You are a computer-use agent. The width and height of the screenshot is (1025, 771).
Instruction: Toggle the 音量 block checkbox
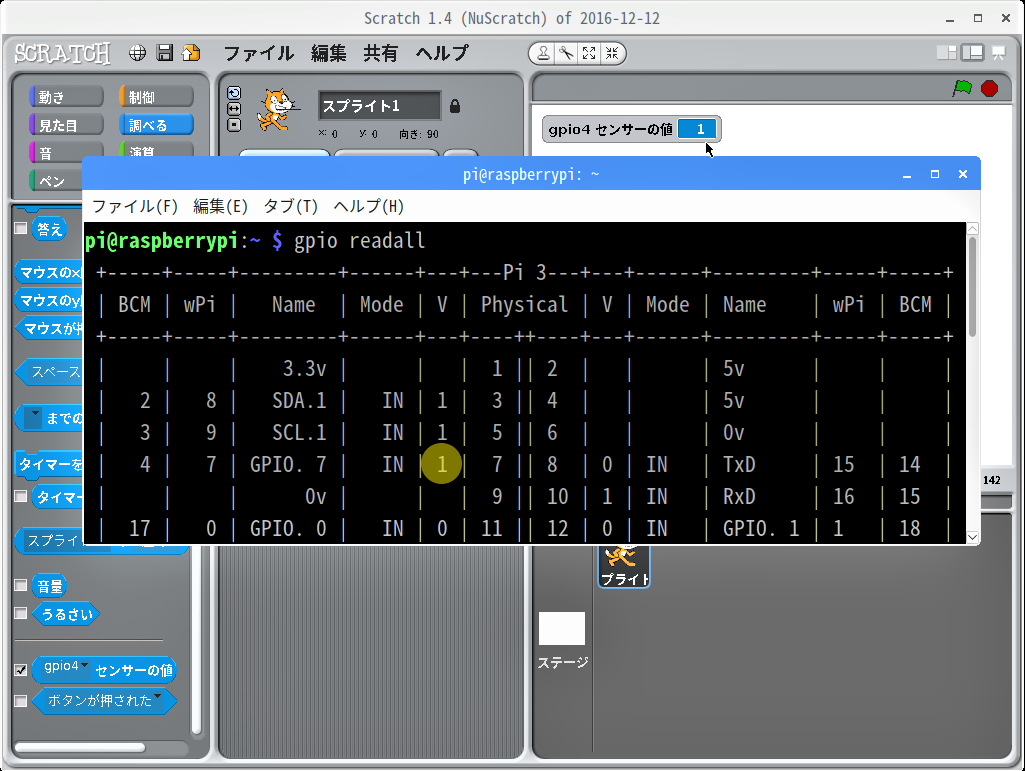(21, 585)
